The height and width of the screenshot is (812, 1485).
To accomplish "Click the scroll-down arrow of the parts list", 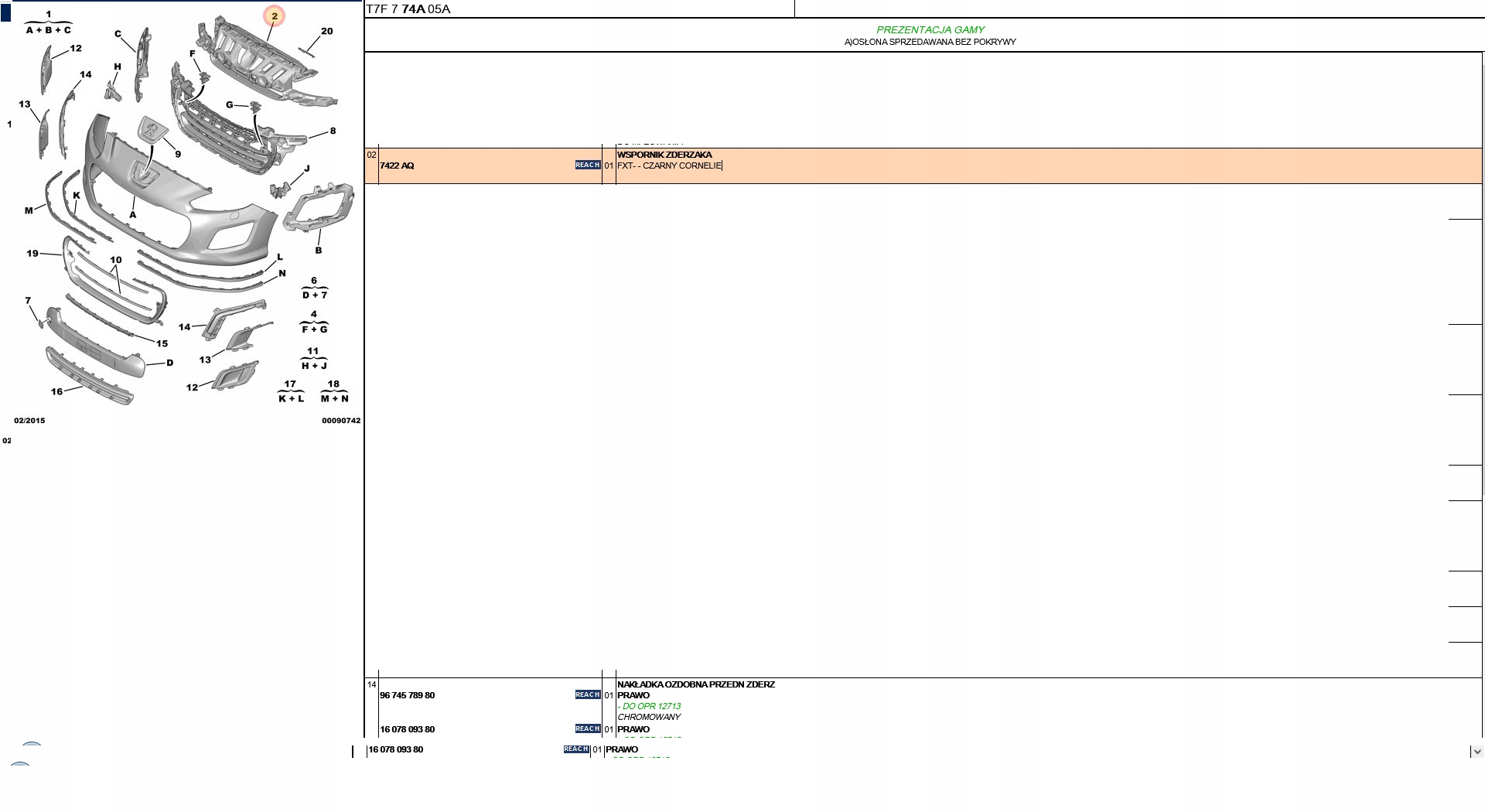I will tap(1476, 751).
